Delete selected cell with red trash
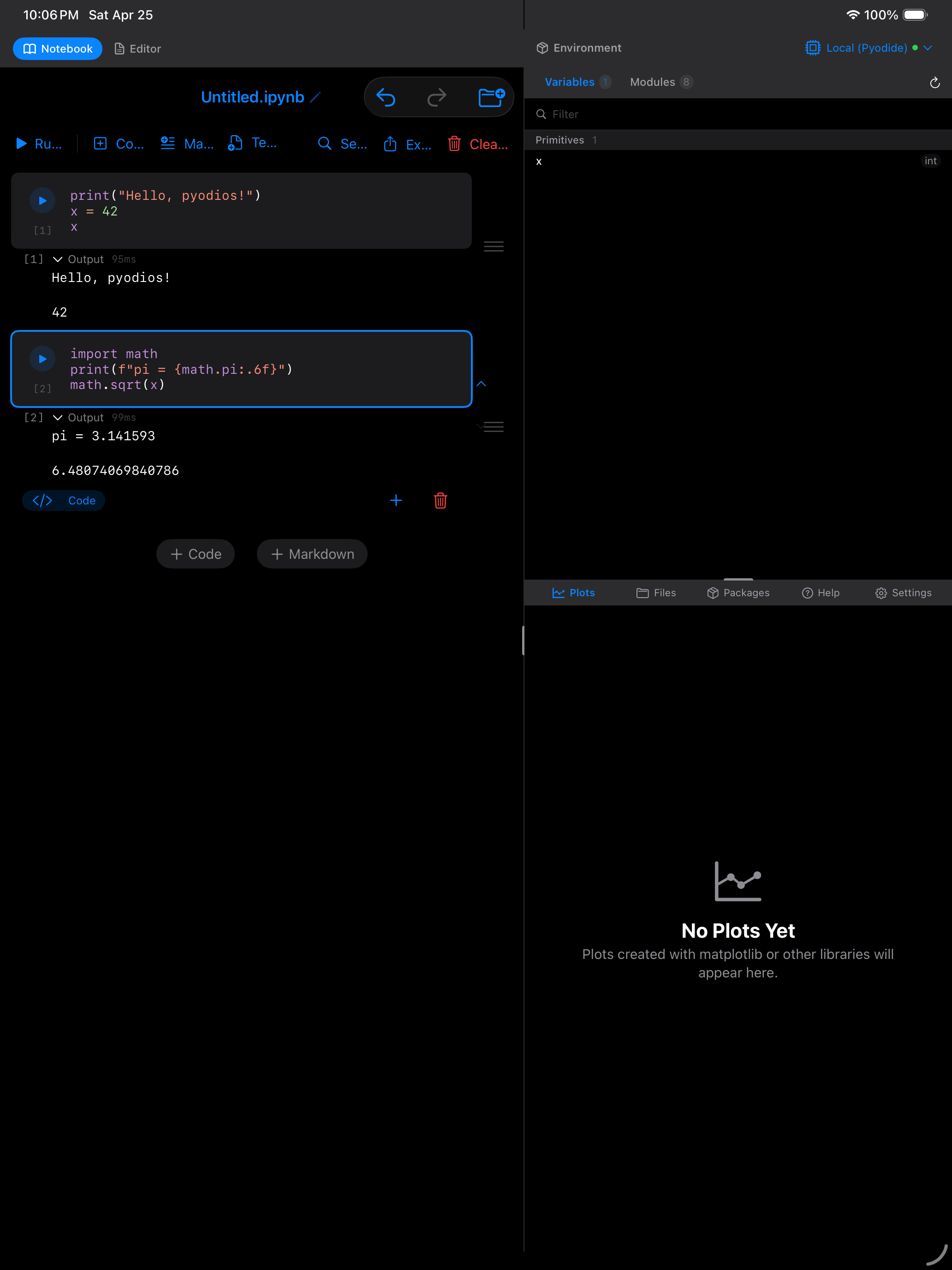Viewport: 952px width, 1270px height. coord(440,501)
